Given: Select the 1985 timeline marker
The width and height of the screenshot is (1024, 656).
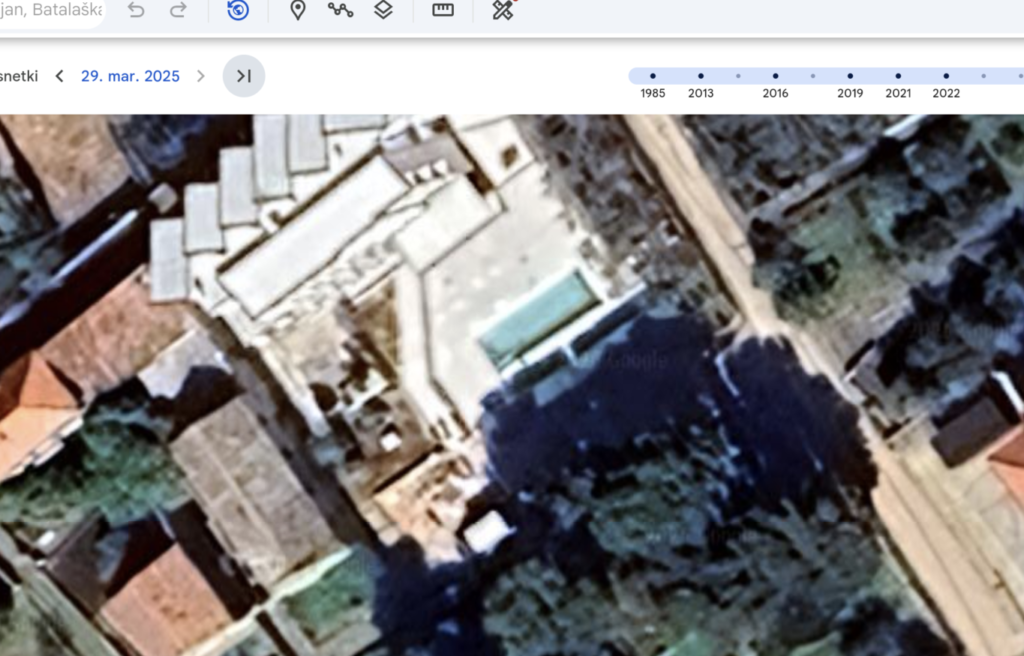Looking at the screenshot, I should point(653,76).
